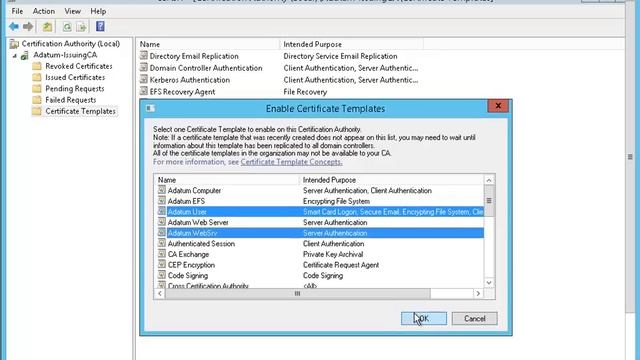This screenshot has width=640, height=360.
Task: Click the Adatum Computer template icon in dialog
Action: (162, 190)
